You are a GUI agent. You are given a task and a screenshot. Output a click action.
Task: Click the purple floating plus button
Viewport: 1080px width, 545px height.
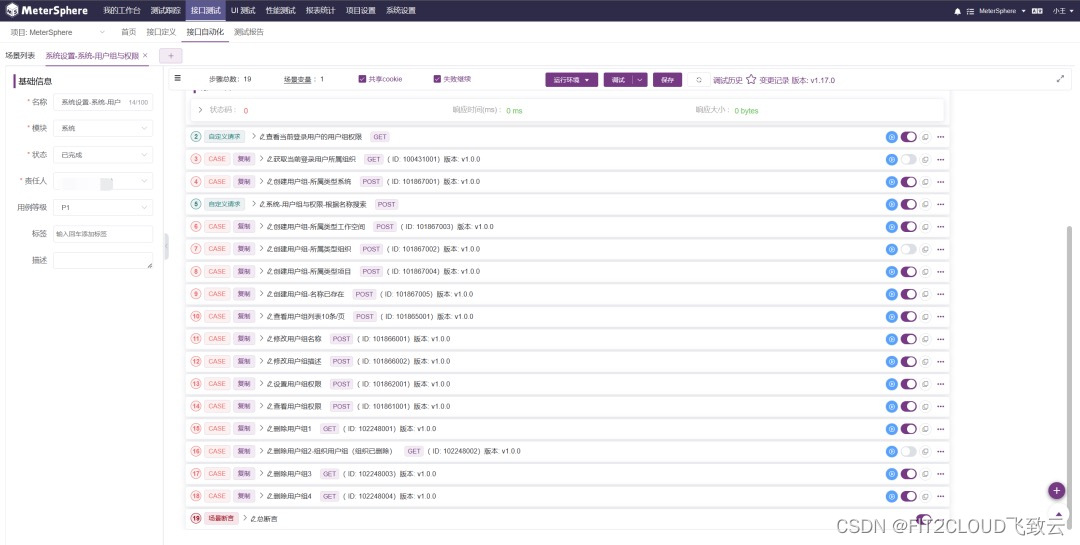click(1057, 491)
